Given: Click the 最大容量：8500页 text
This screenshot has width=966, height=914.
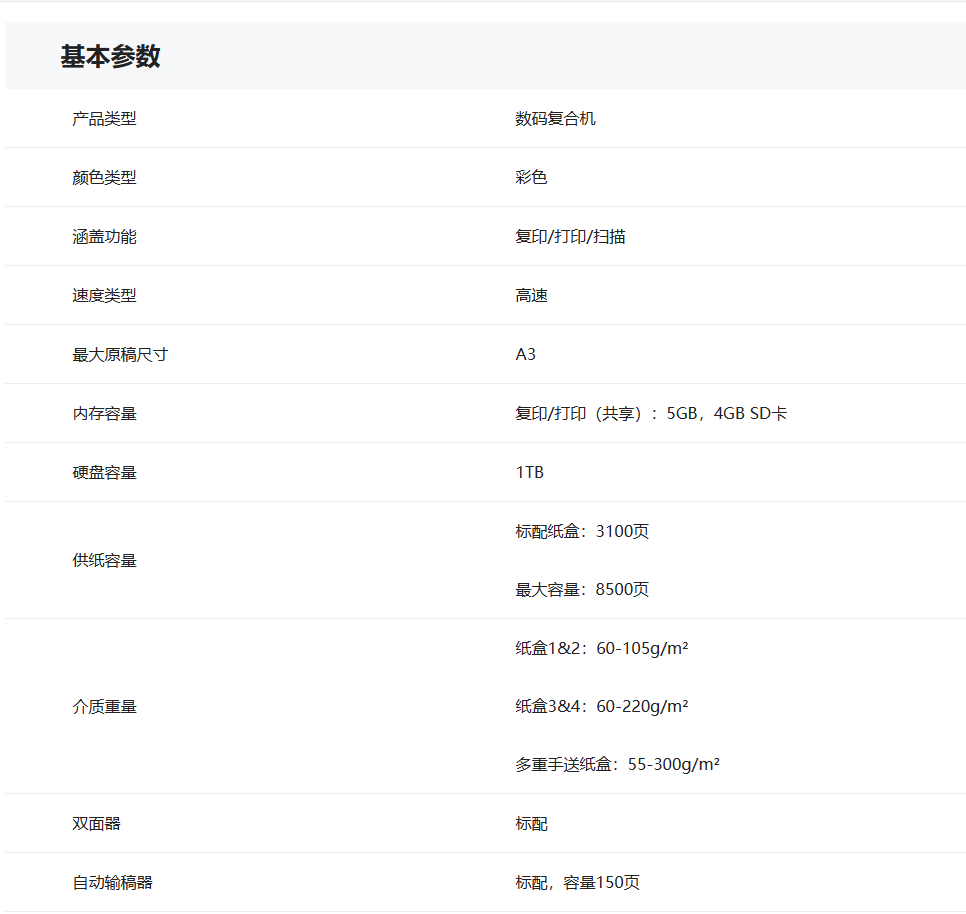Looking at the screenshot, I should [582, 590].
